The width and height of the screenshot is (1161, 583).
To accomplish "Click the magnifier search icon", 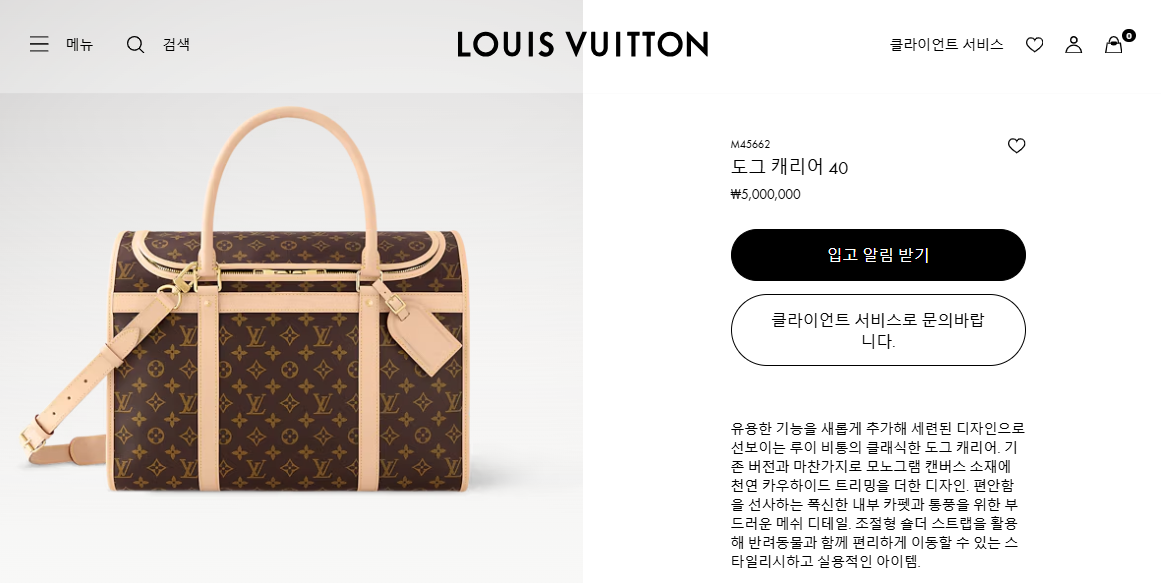I will [135, 44].
